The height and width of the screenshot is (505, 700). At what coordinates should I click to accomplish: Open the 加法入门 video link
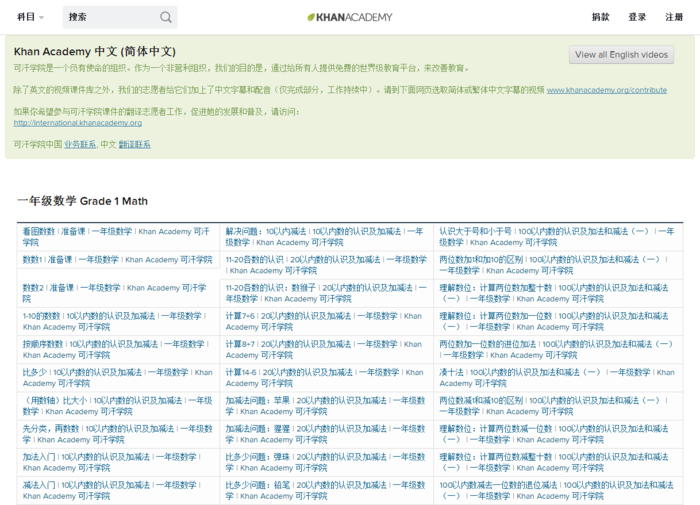click(x=112, y=462)
